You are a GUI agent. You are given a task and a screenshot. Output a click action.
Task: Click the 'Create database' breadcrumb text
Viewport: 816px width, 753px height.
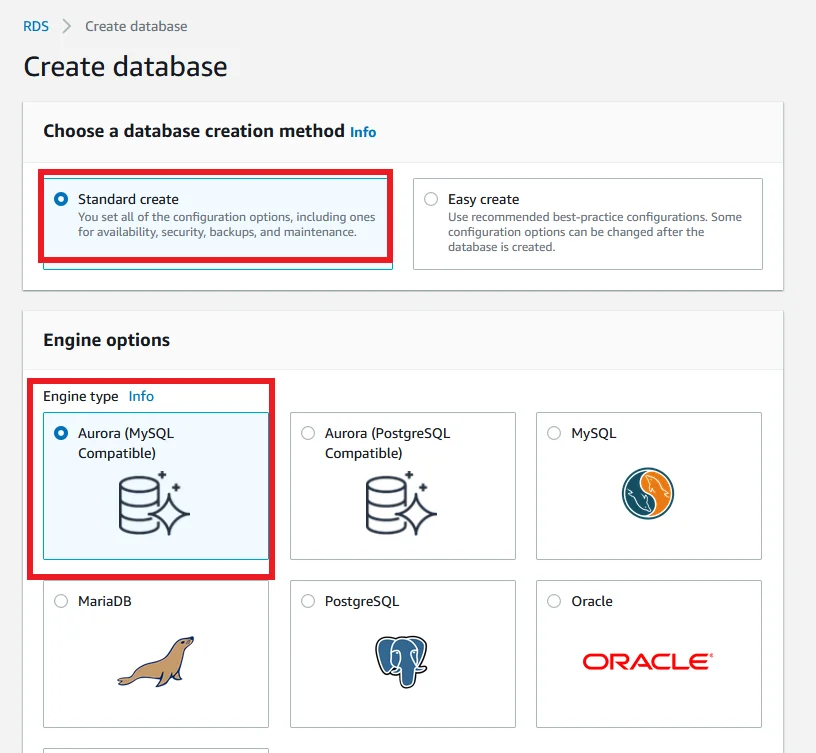pyautogui.click(x=136, y=26)
